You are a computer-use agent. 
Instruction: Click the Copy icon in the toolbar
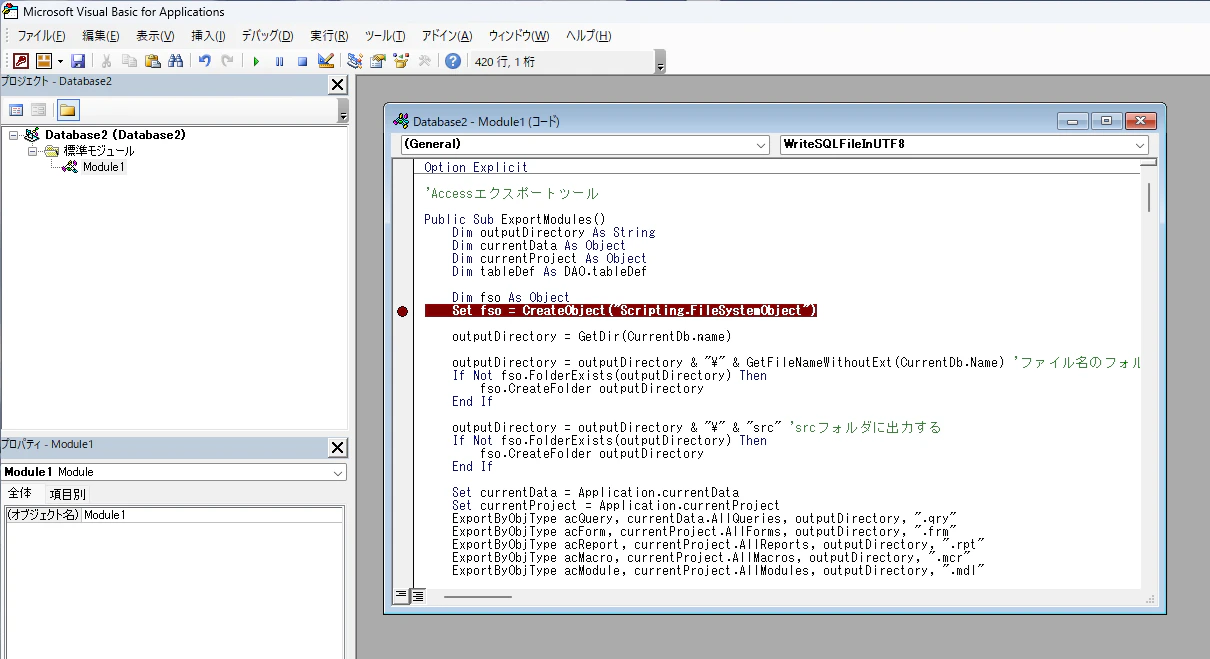point(129,61)
